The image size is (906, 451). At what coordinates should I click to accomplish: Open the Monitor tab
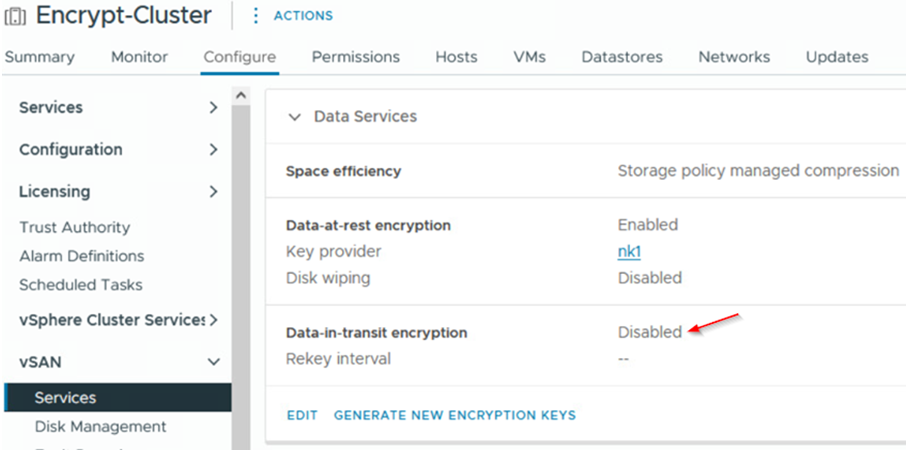pos(139,57)
